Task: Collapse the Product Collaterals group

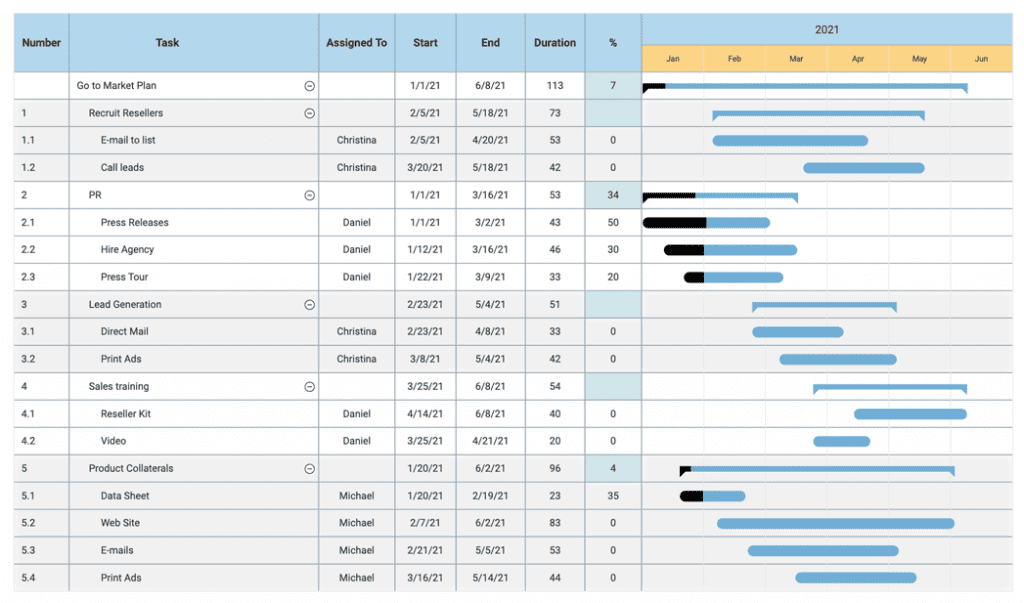Action: tap(311, 467)
